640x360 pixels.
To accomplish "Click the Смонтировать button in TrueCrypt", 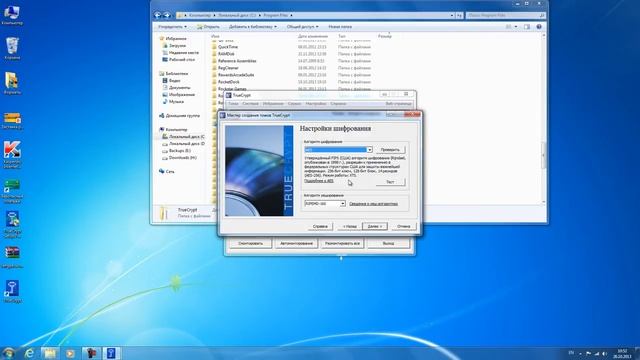I will pyautogui.click(x=250, y=243).
